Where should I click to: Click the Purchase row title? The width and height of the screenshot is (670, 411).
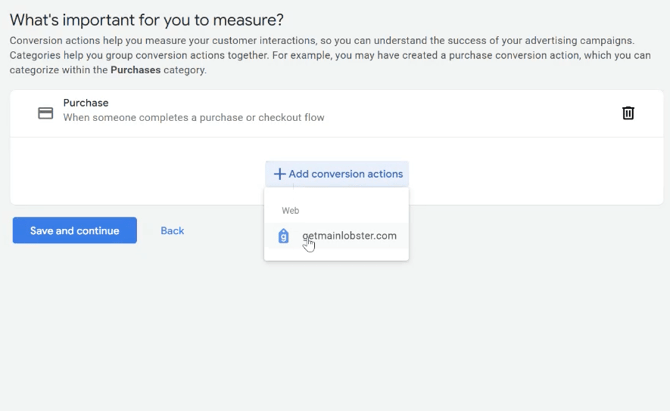tap(86, 103)
